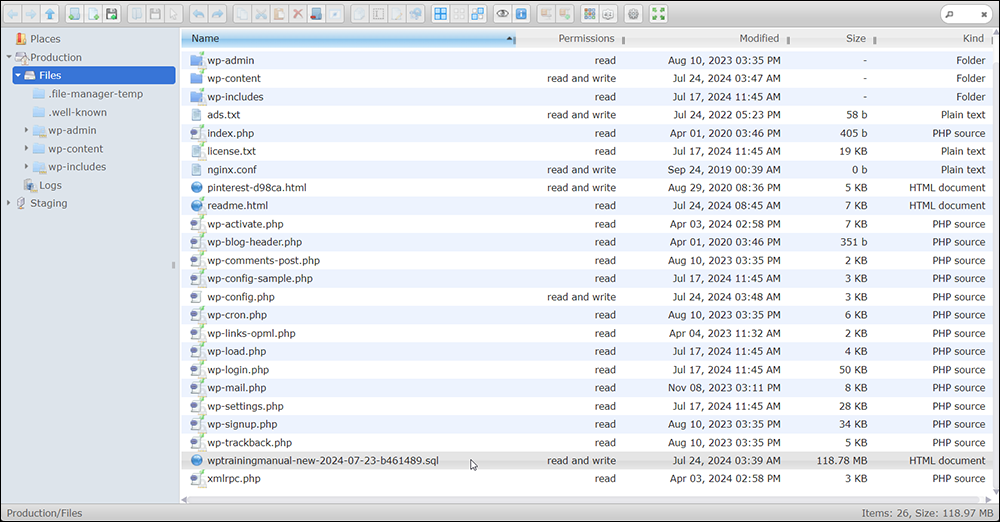Select the index.php file

point(587,133)
